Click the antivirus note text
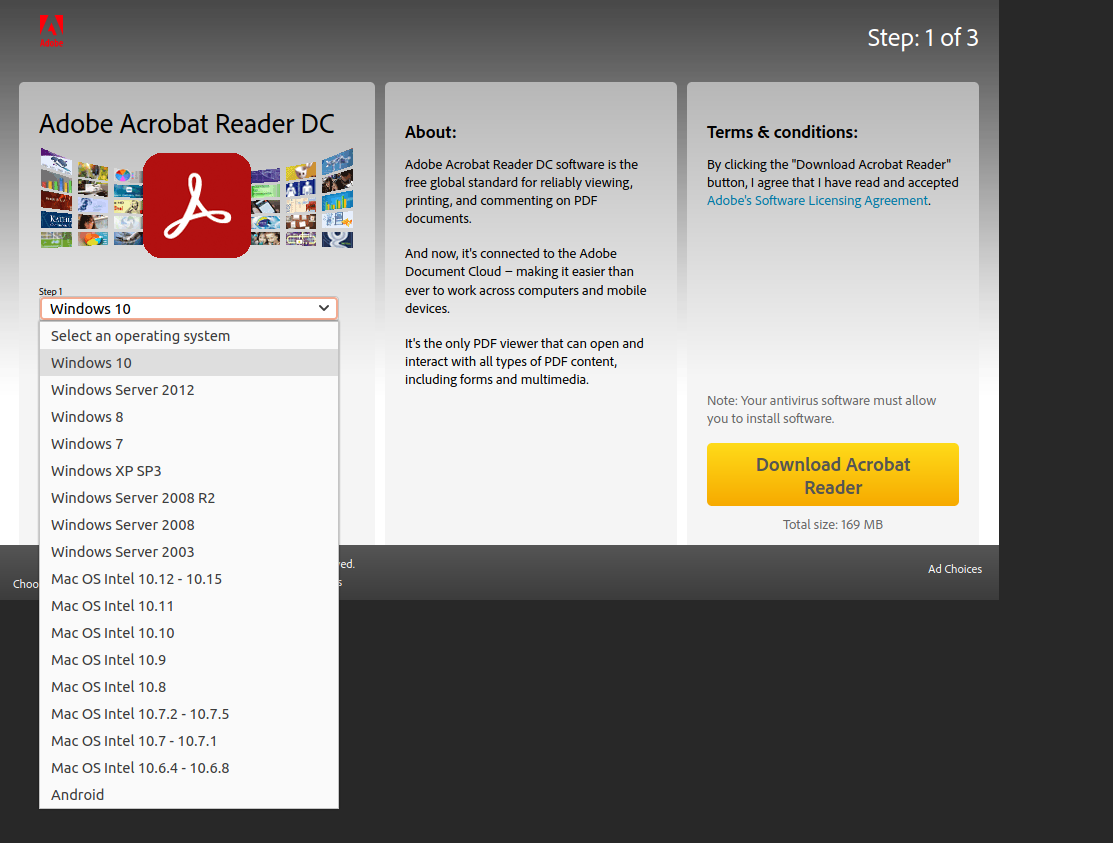 point(821,409)
